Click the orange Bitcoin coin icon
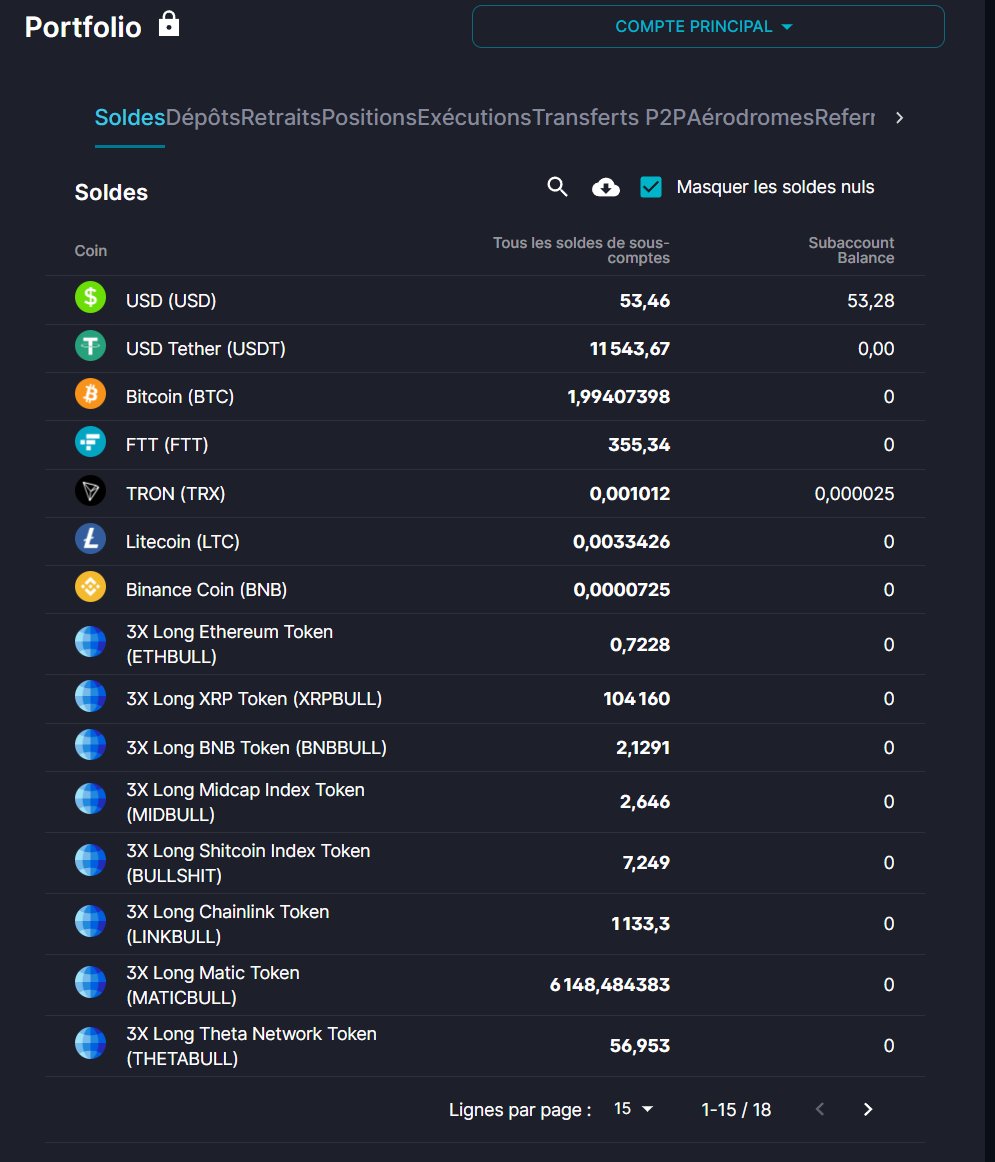This screenshot has width=995, height=1162. pos(90,394)
